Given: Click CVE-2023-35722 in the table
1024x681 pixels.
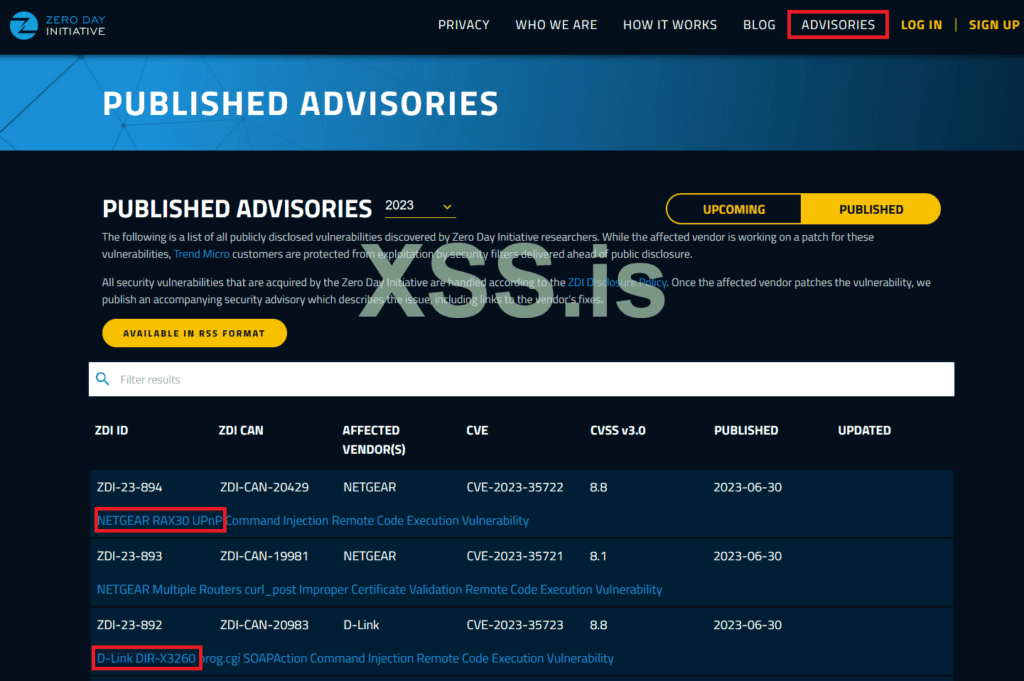Looking at the screenshot, I should click(515, 487).
